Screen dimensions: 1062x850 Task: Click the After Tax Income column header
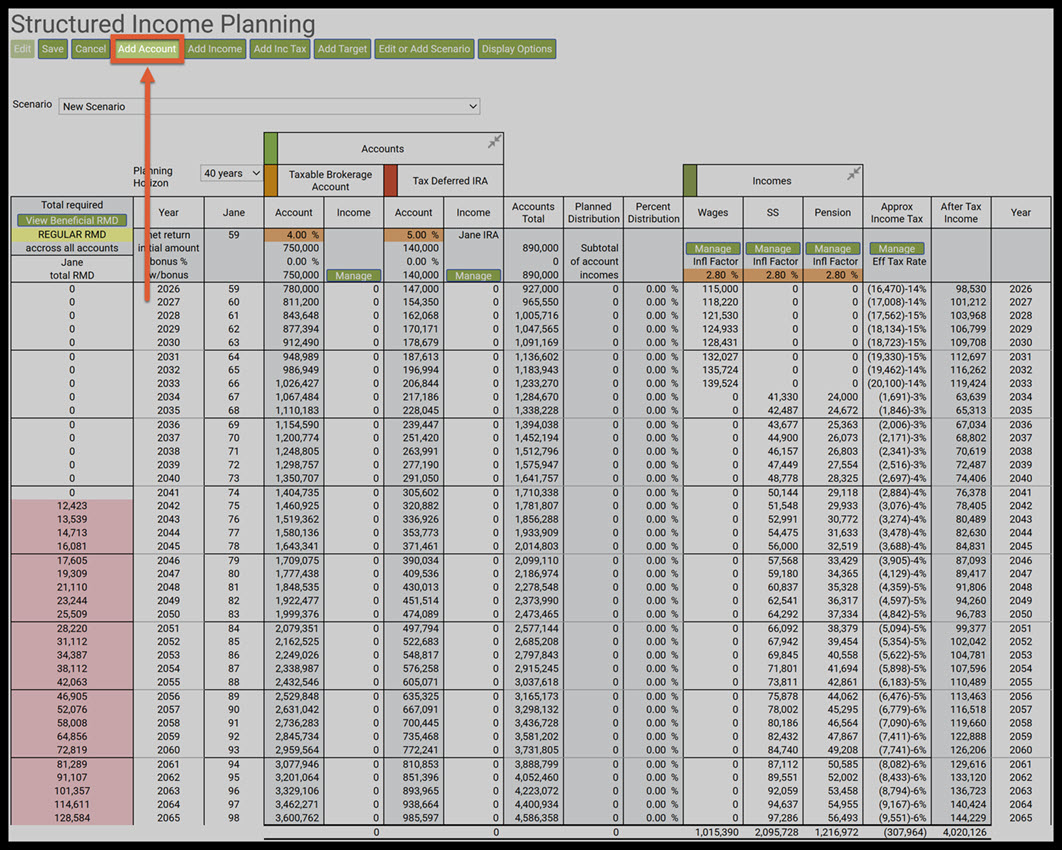coord(960,213)
